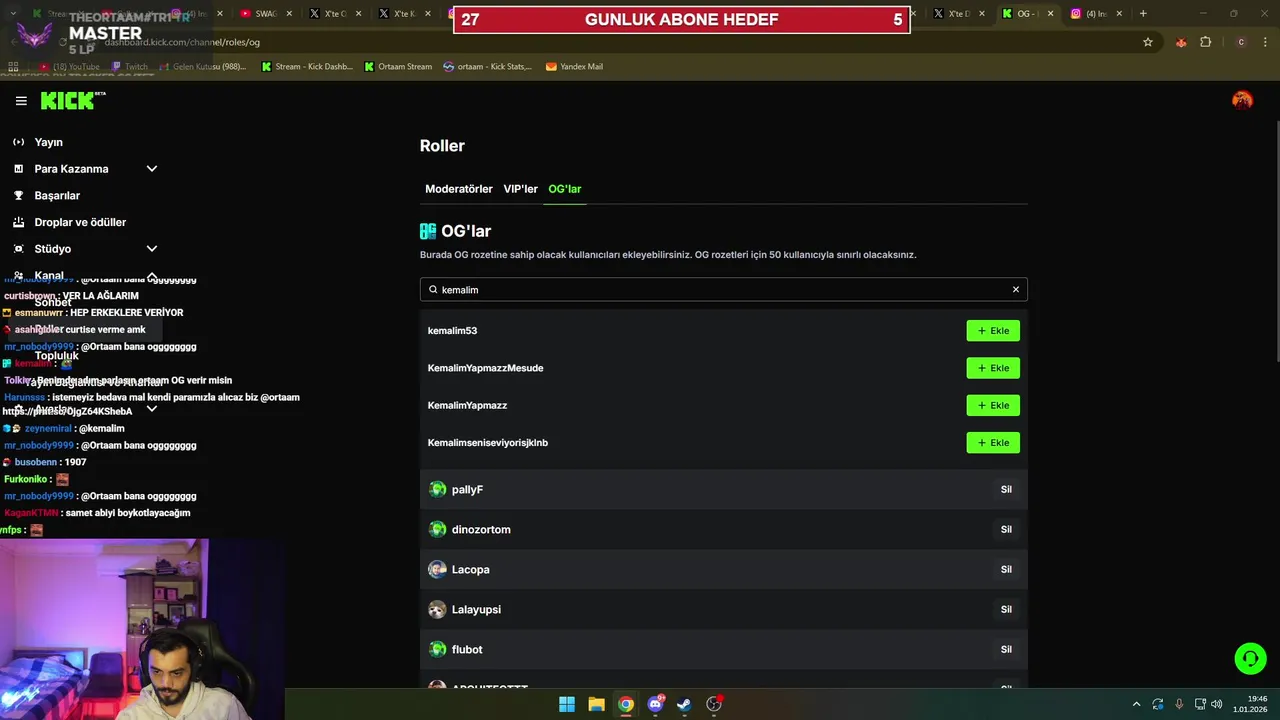Open Stream - Kick Dashb... bookmark

coord(307,67)
